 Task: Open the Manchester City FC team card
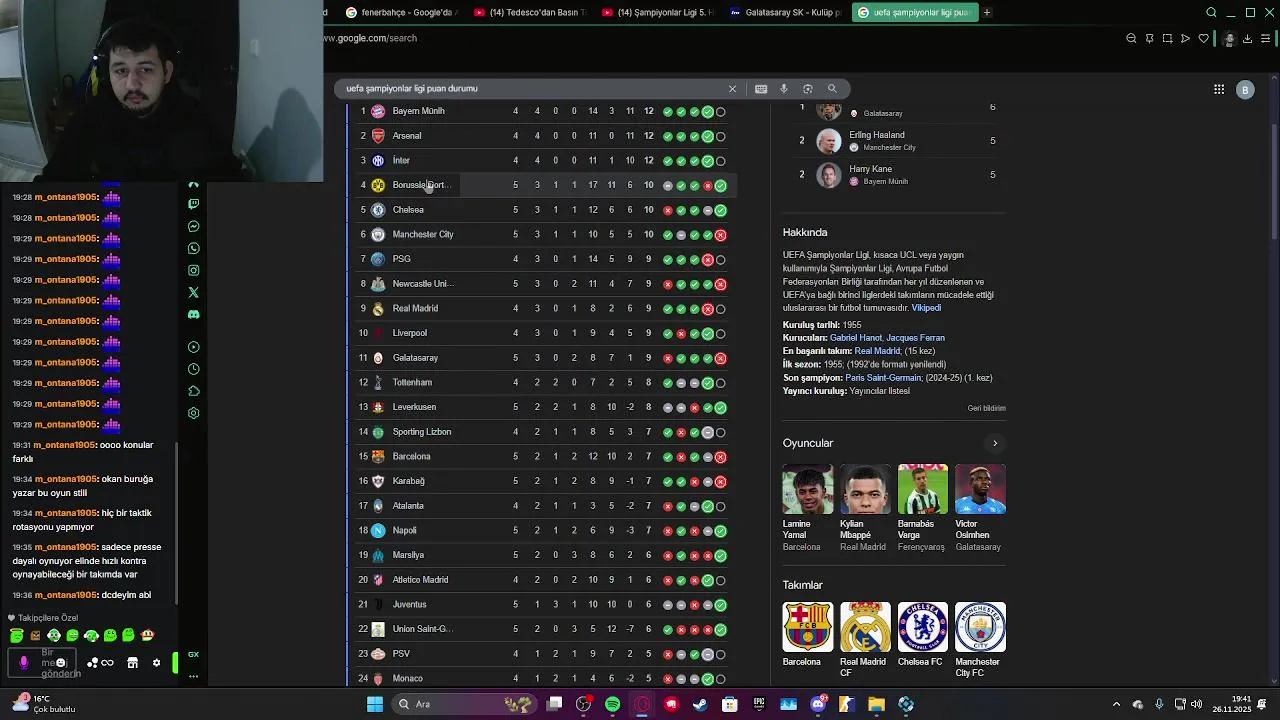[x=980, y=640]
